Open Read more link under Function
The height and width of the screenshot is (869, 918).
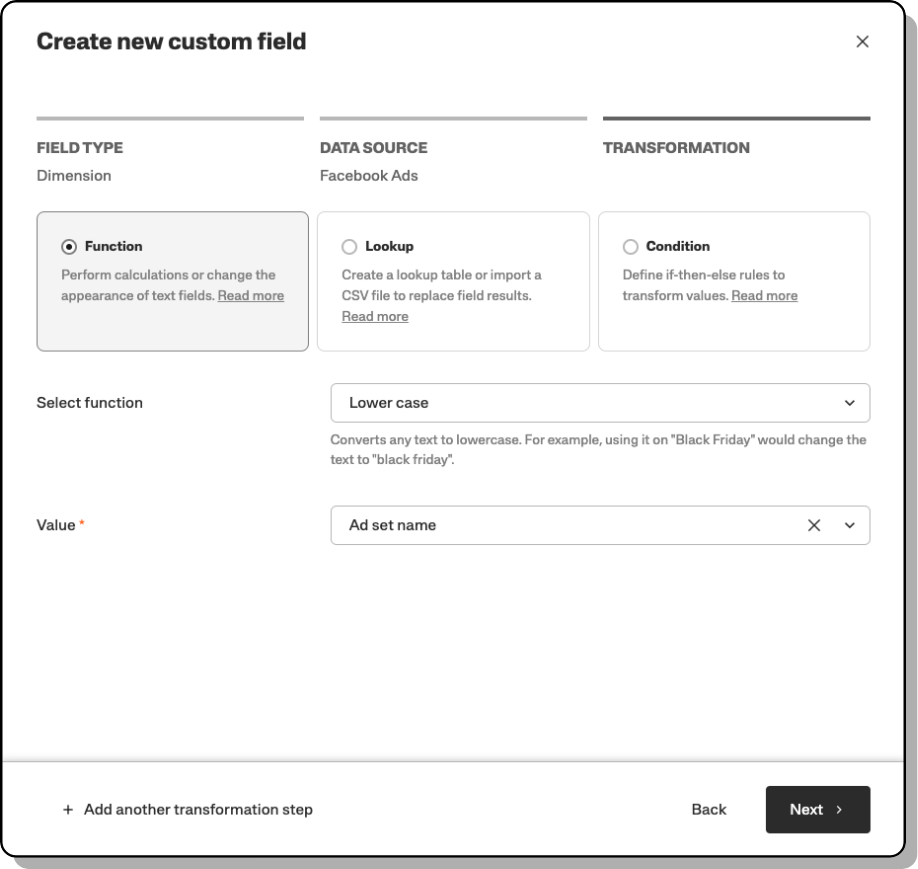251,296
